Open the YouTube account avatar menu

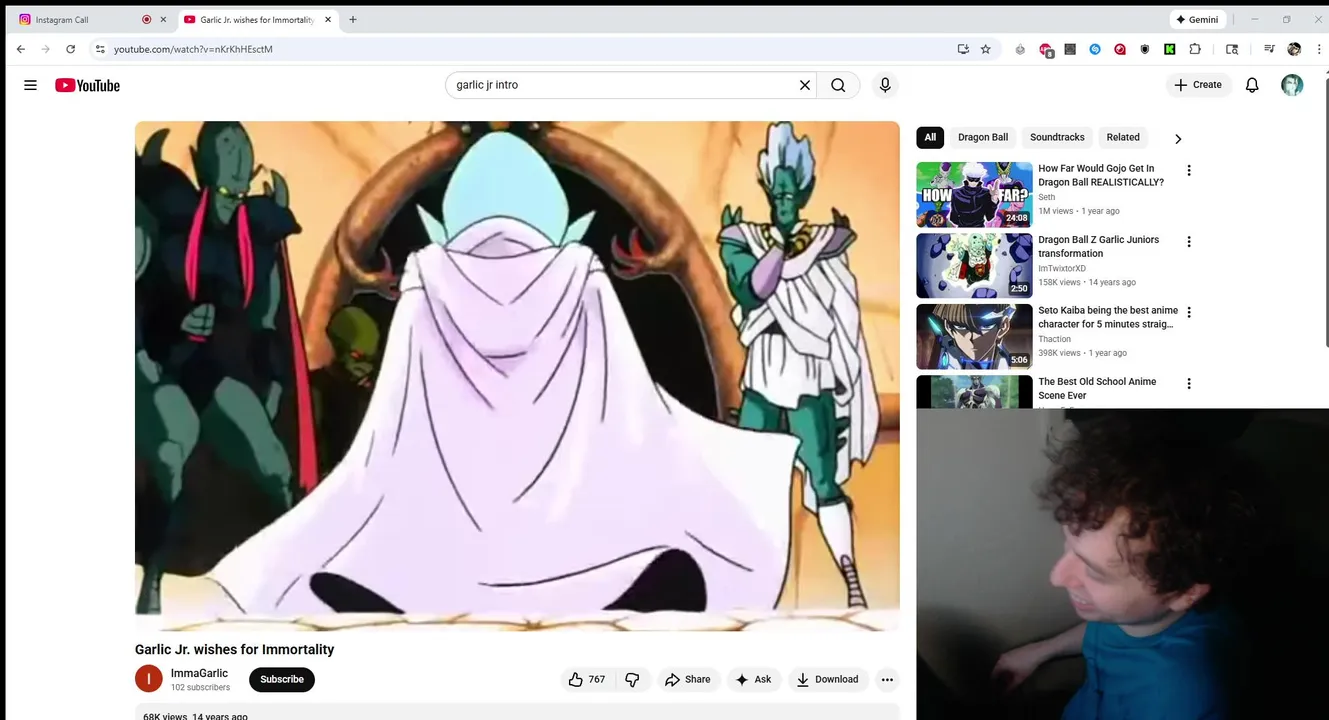pyautogui.click(x=1292, y=85)
